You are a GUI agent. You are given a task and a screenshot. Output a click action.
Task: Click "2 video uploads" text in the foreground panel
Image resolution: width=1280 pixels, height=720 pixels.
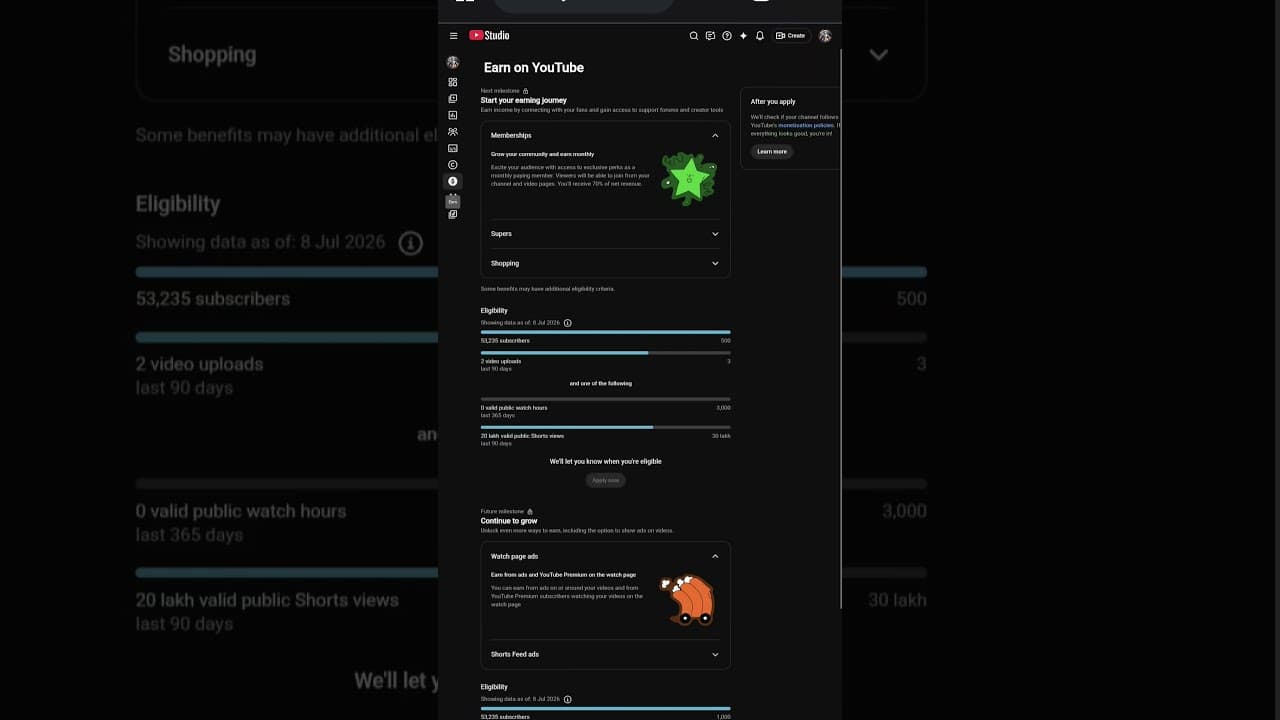click(x=501, y=361)
